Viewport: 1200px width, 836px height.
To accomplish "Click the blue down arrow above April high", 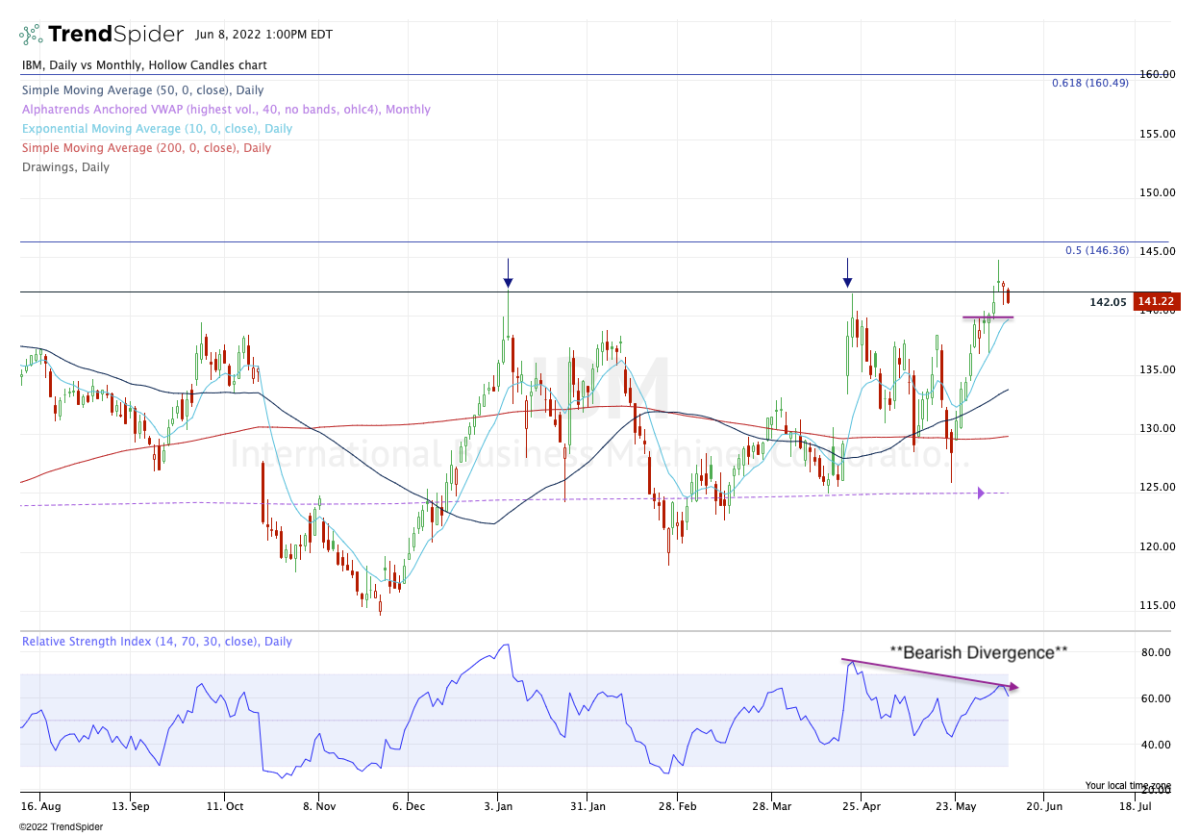I will [848, 271].
